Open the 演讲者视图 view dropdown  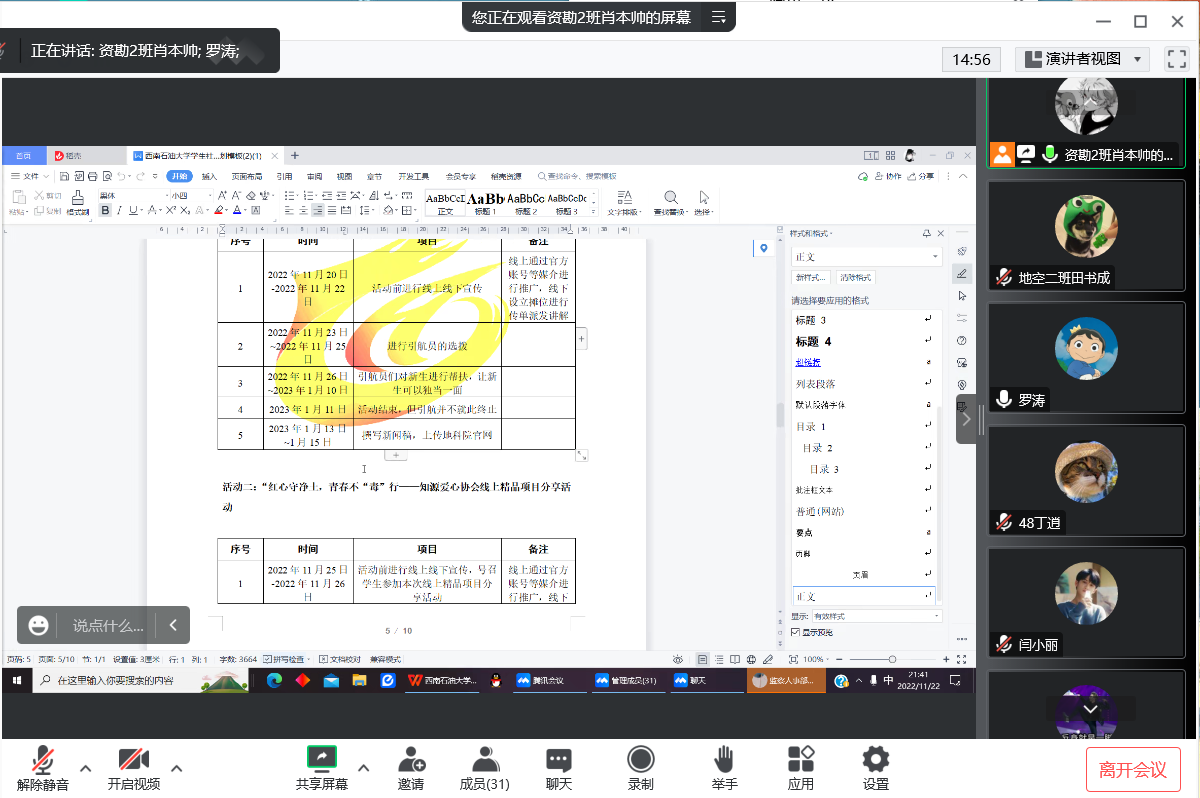[x=1082, y=59]
